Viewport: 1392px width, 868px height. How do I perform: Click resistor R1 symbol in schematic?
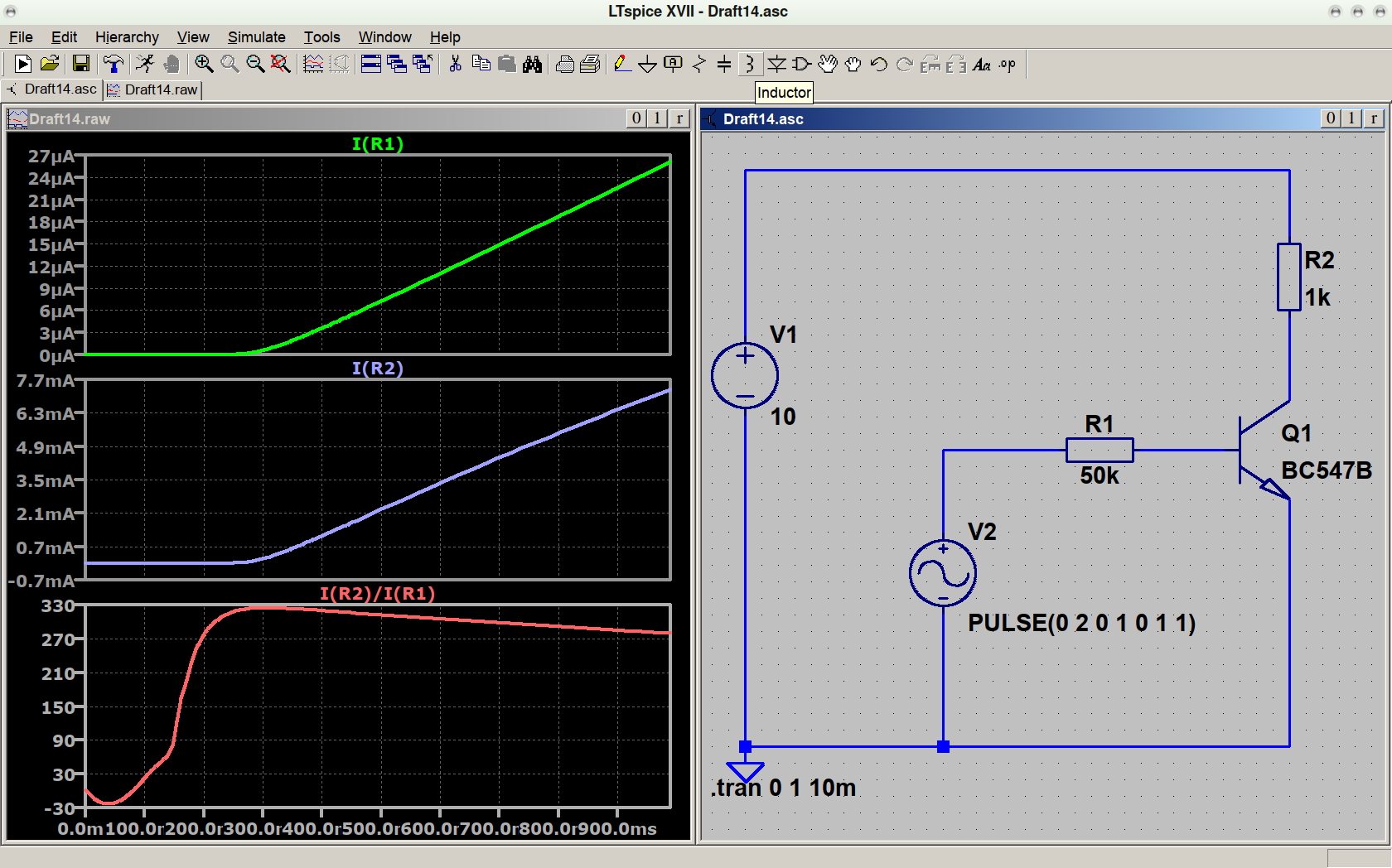[1100, 450]
